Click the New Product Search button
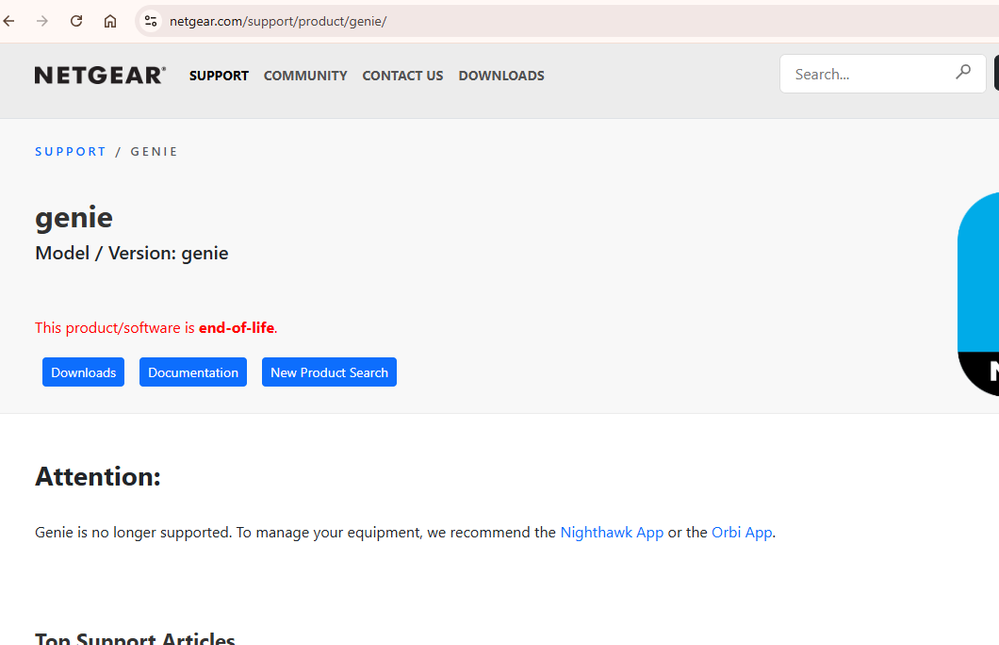 coord(329,372)
